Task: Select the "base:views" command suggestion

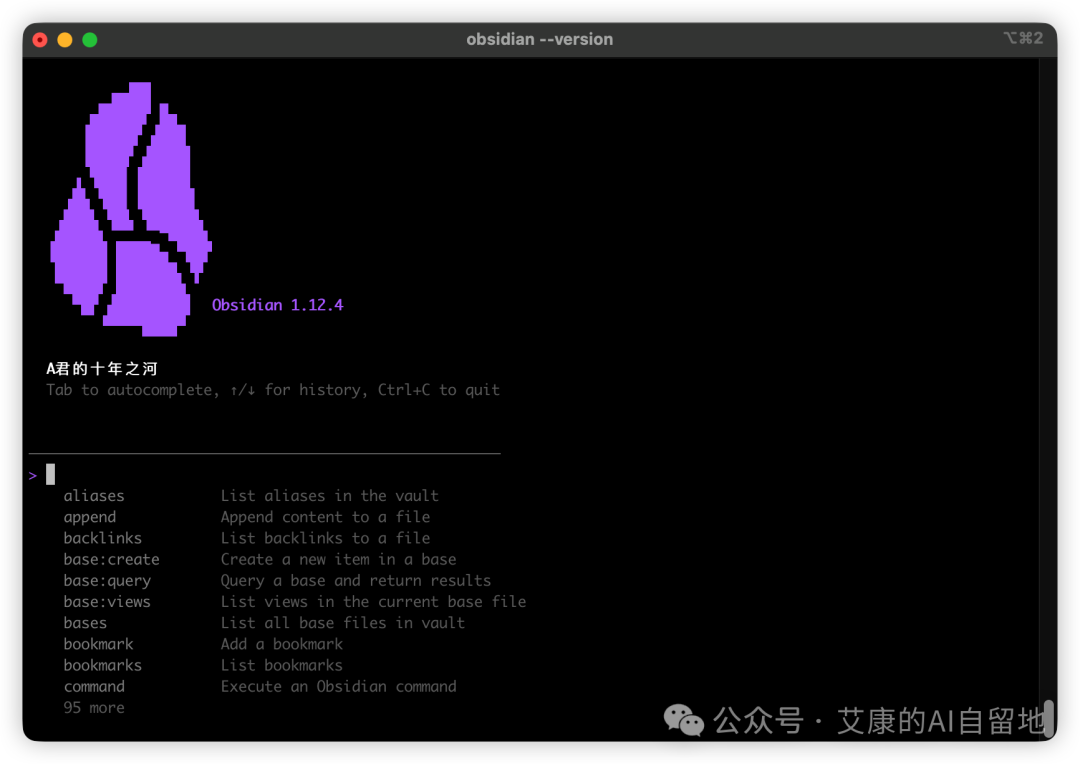Action: pos(107,602)
